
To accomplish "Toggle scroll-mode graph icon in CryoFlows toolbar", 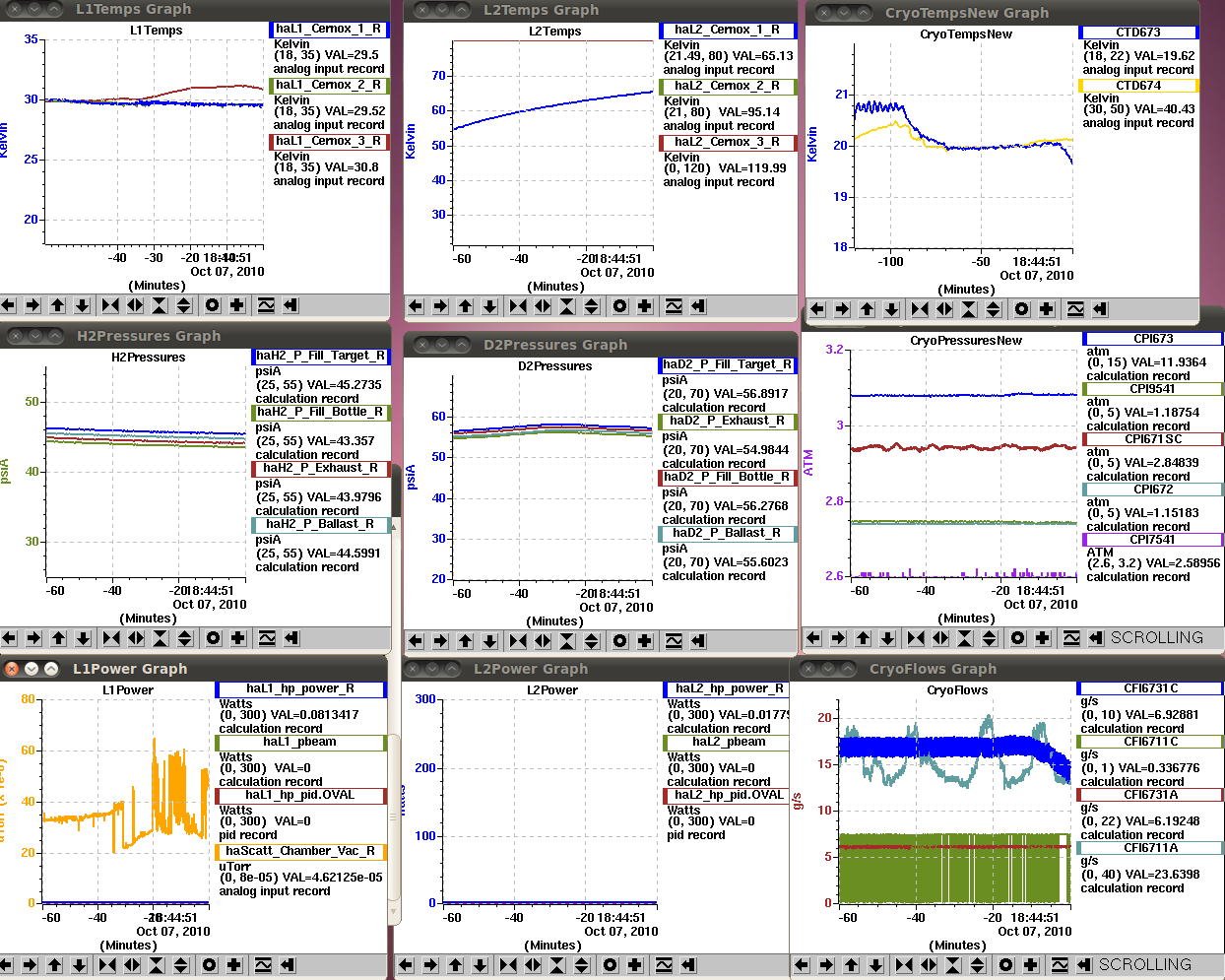I will tap(1060, 965).
